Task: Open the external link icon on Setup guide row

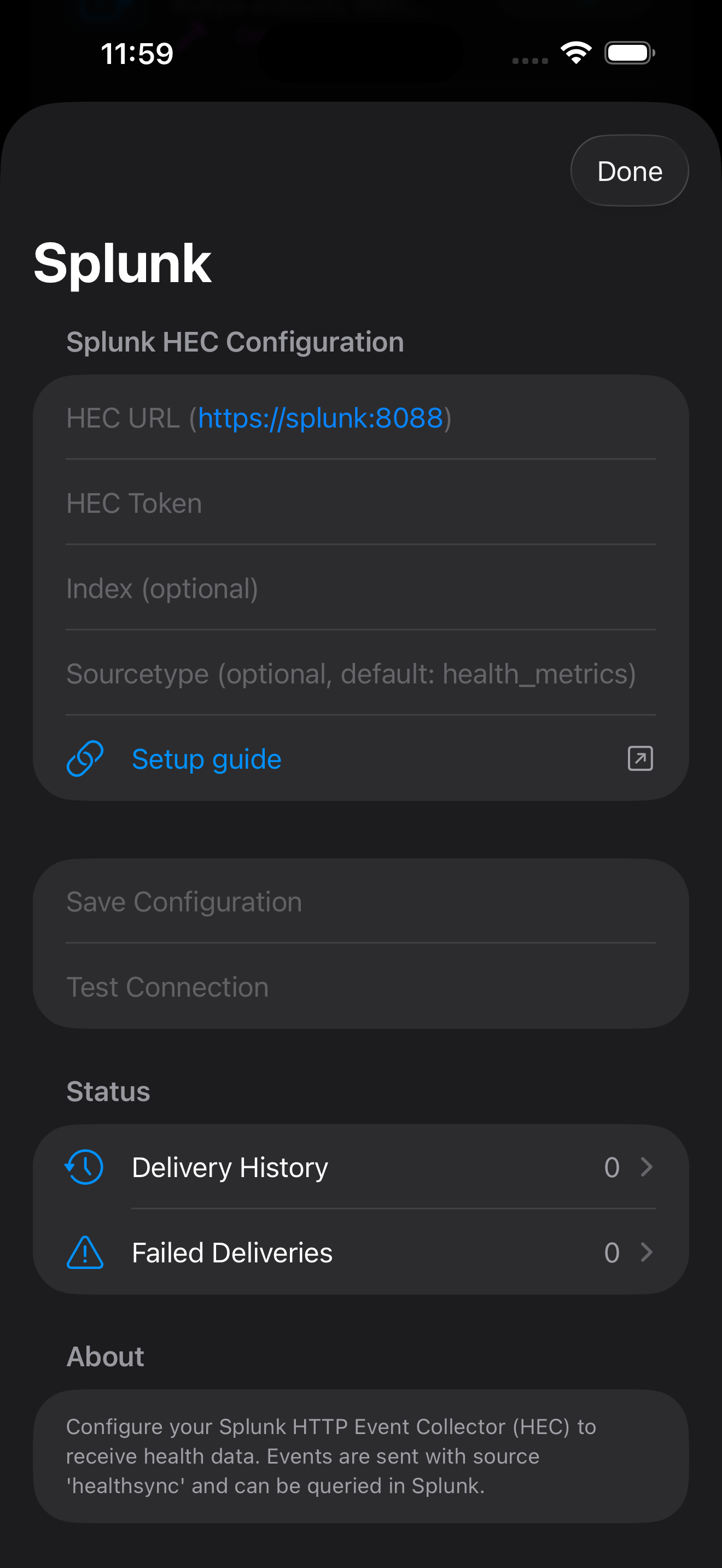Action: pyautogui.click(x=639, y=758)
